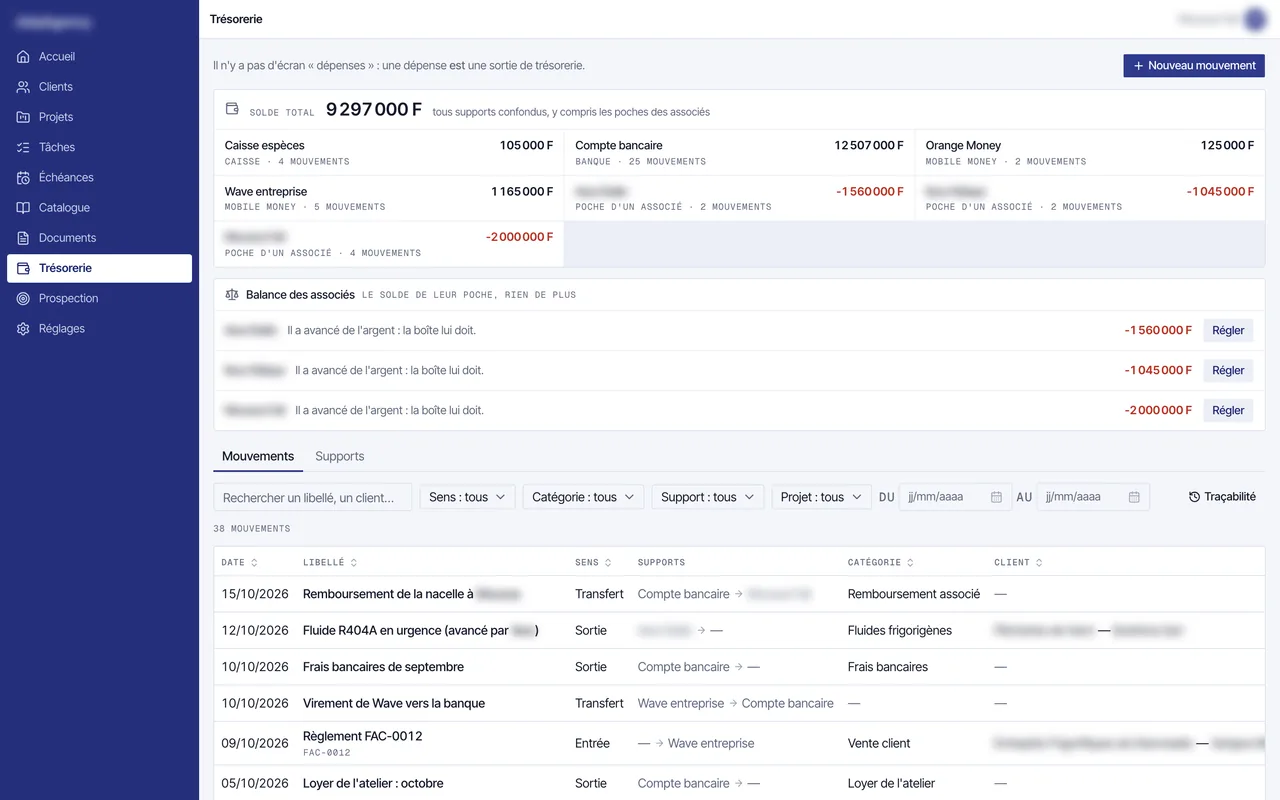Sort table by Date column arrows
Viewport: 1280px width, 800px height.
click(x=254, y=563)
